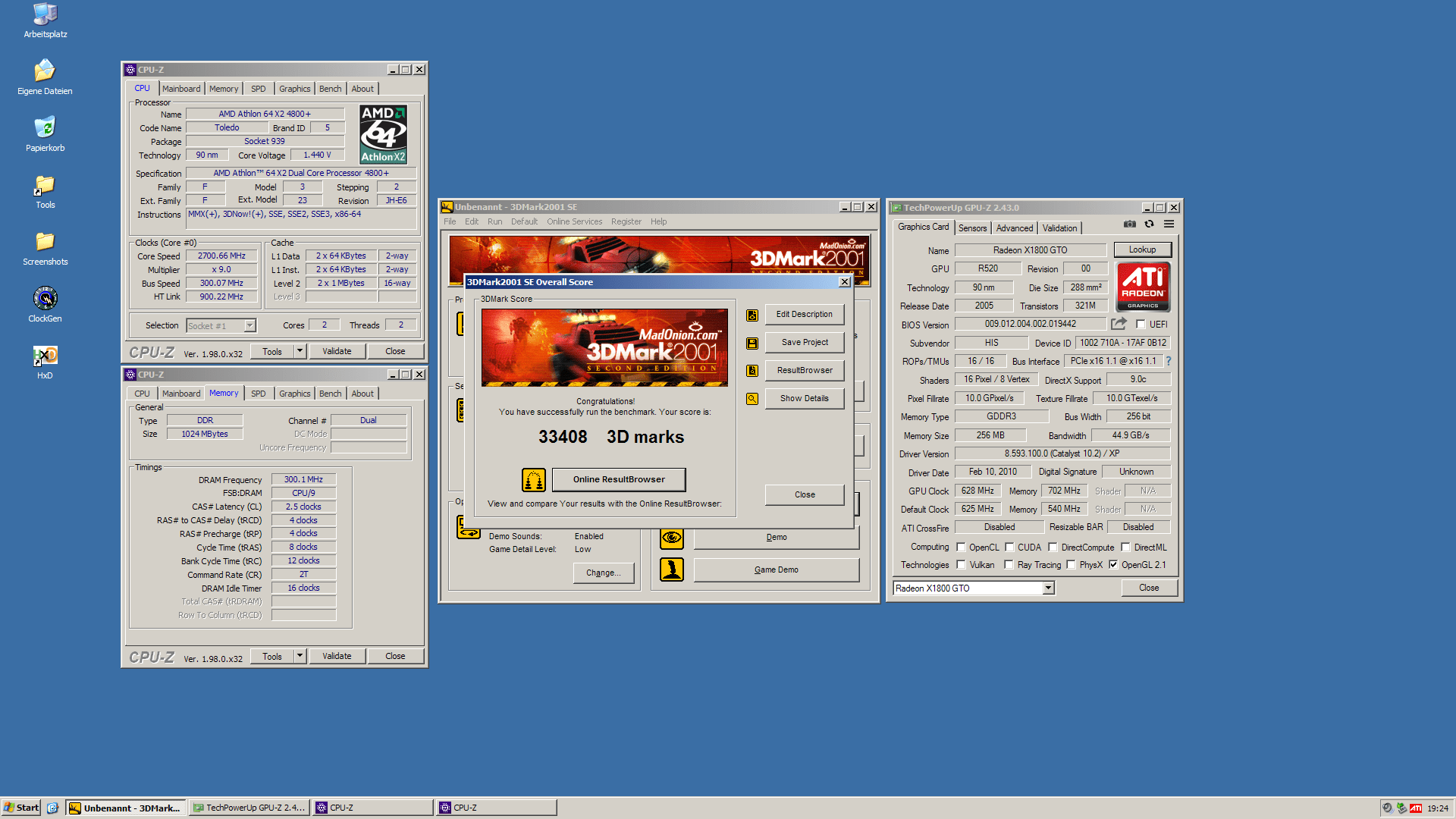Click the ATI Radeon logo in GPU-Z

1143,287
